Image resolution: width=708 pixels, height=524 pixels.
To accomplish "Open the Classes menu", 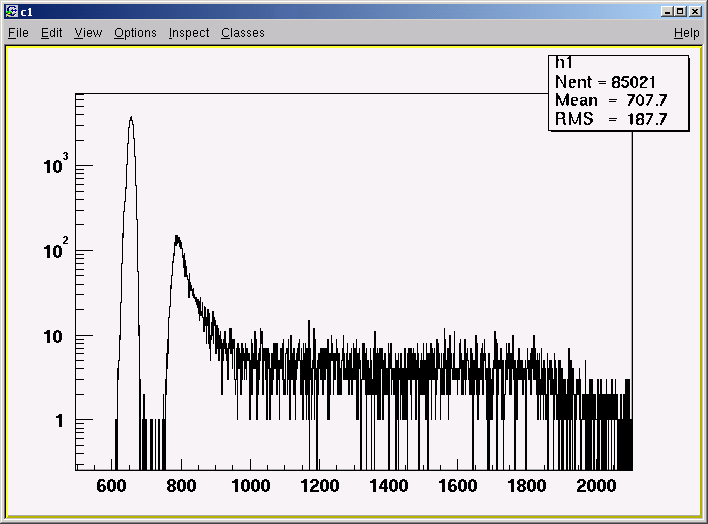I will [x=242, y=33].
